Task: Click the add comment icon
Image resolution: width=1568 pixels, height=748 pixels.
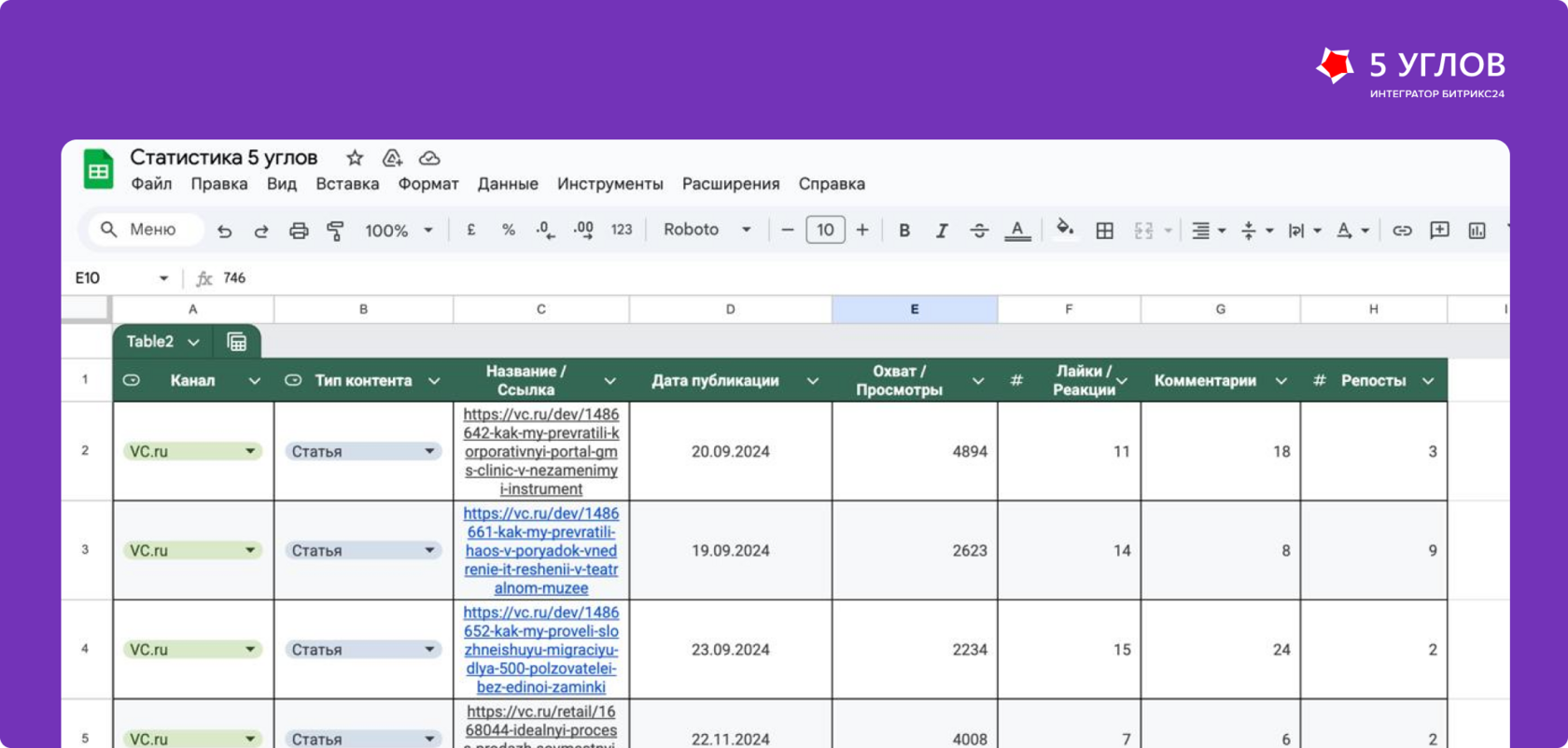Action: point(1439,230)
